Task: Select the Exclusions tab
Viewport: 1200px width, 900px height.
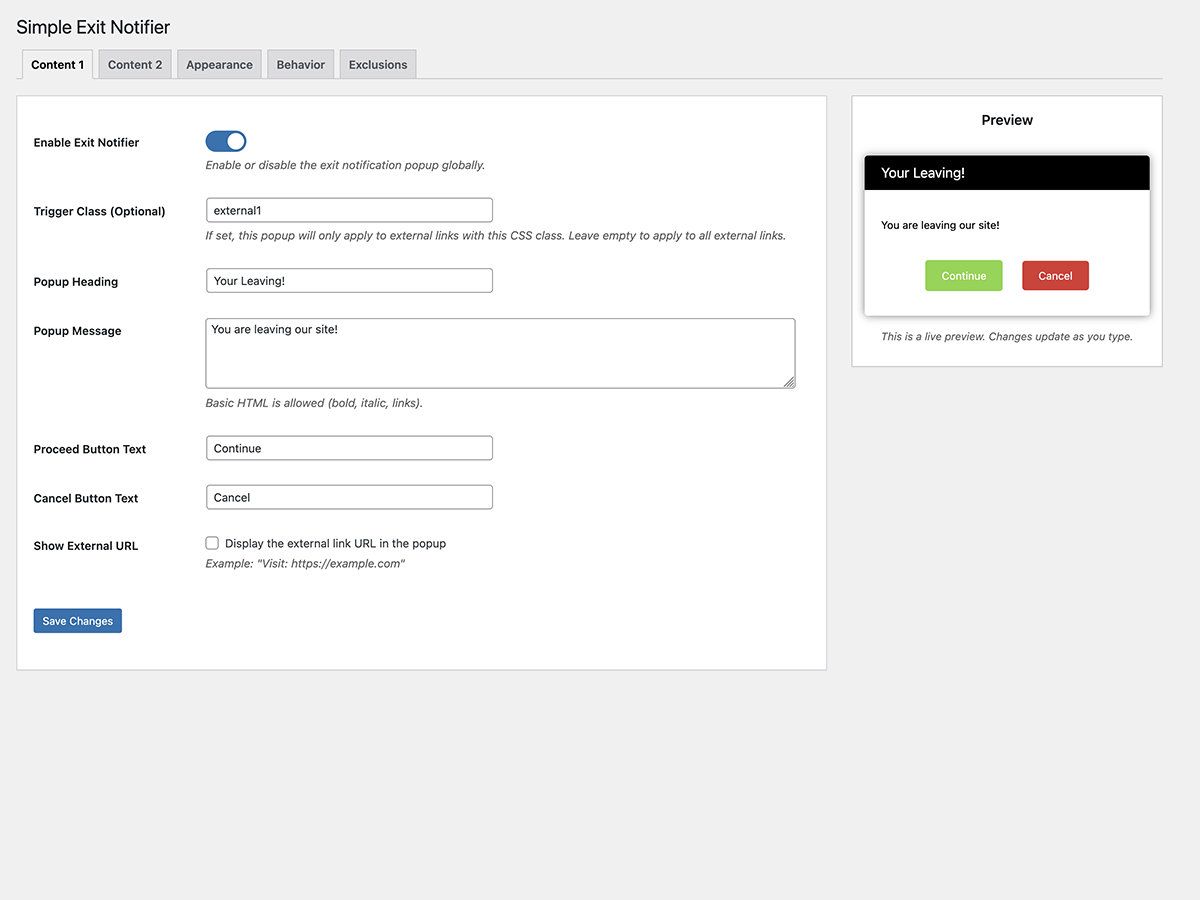Action: 378,65
